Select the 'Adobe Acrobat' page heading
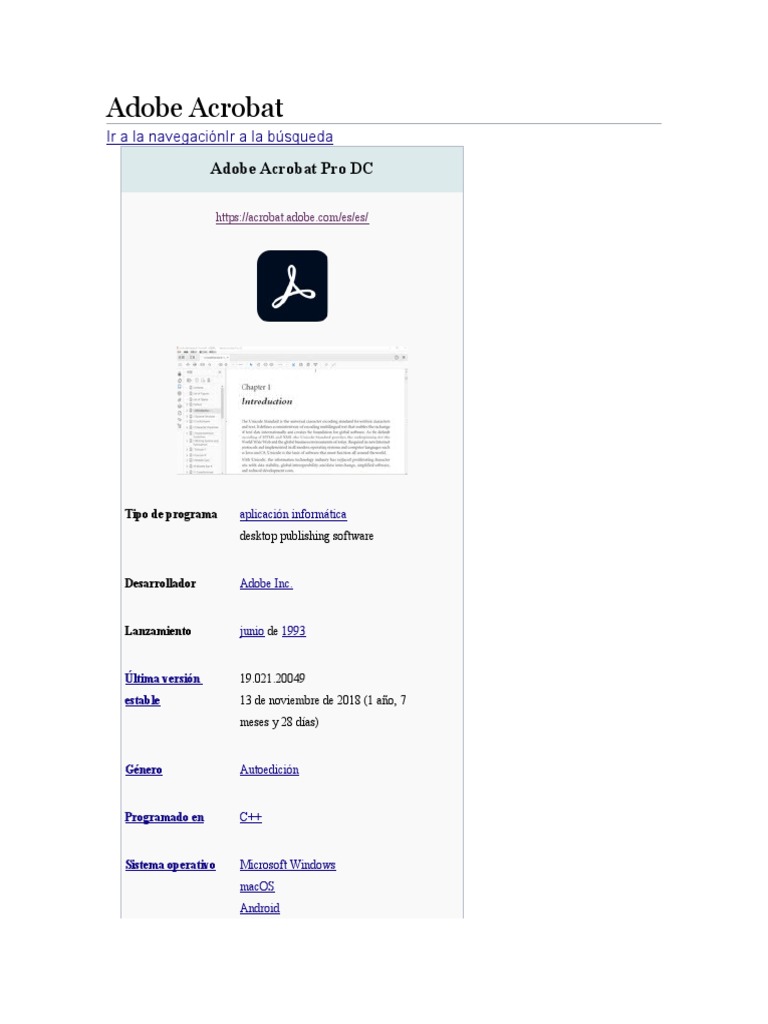The width and height of the screenshot is (768, 1024). (195, 107)
